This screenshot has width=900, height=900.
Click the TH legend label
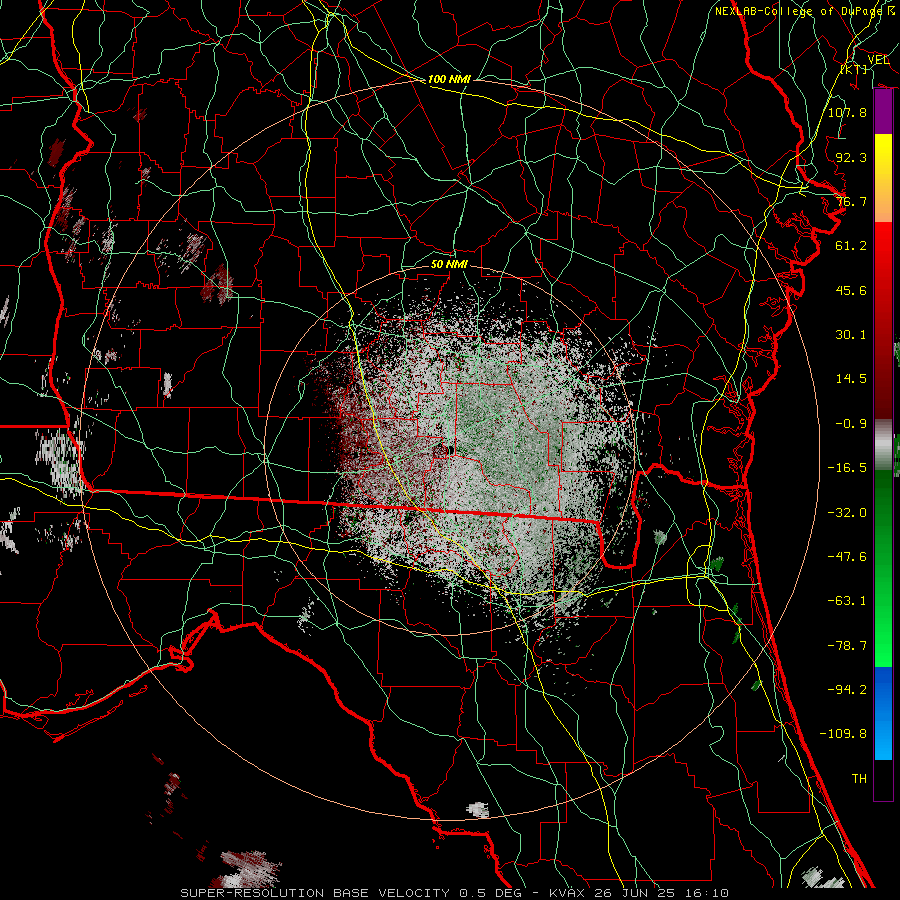859,778
